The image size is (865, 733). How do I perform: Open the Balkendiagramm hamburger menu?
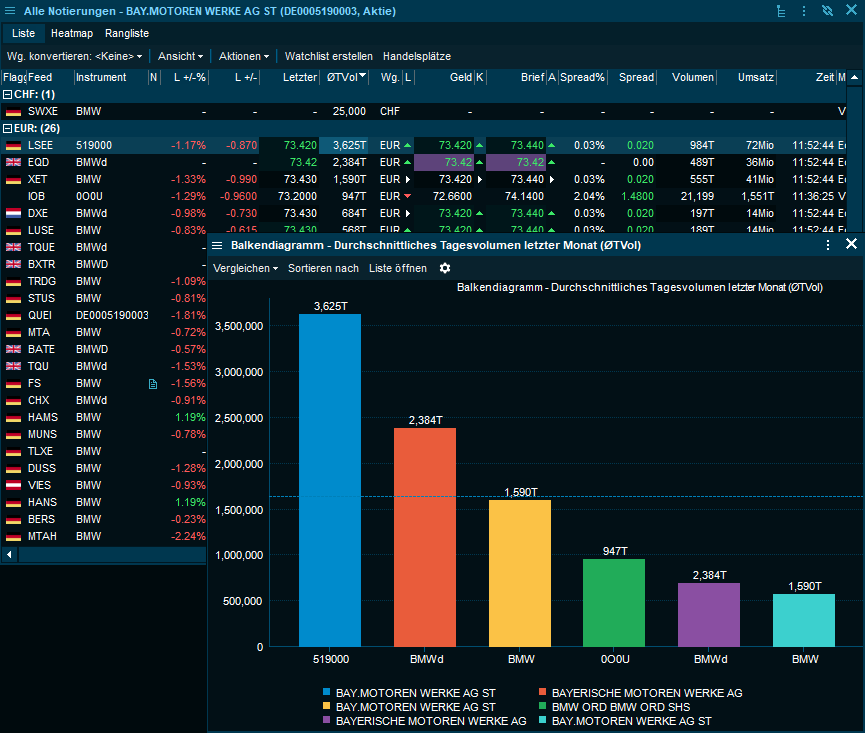coord(217,245)
